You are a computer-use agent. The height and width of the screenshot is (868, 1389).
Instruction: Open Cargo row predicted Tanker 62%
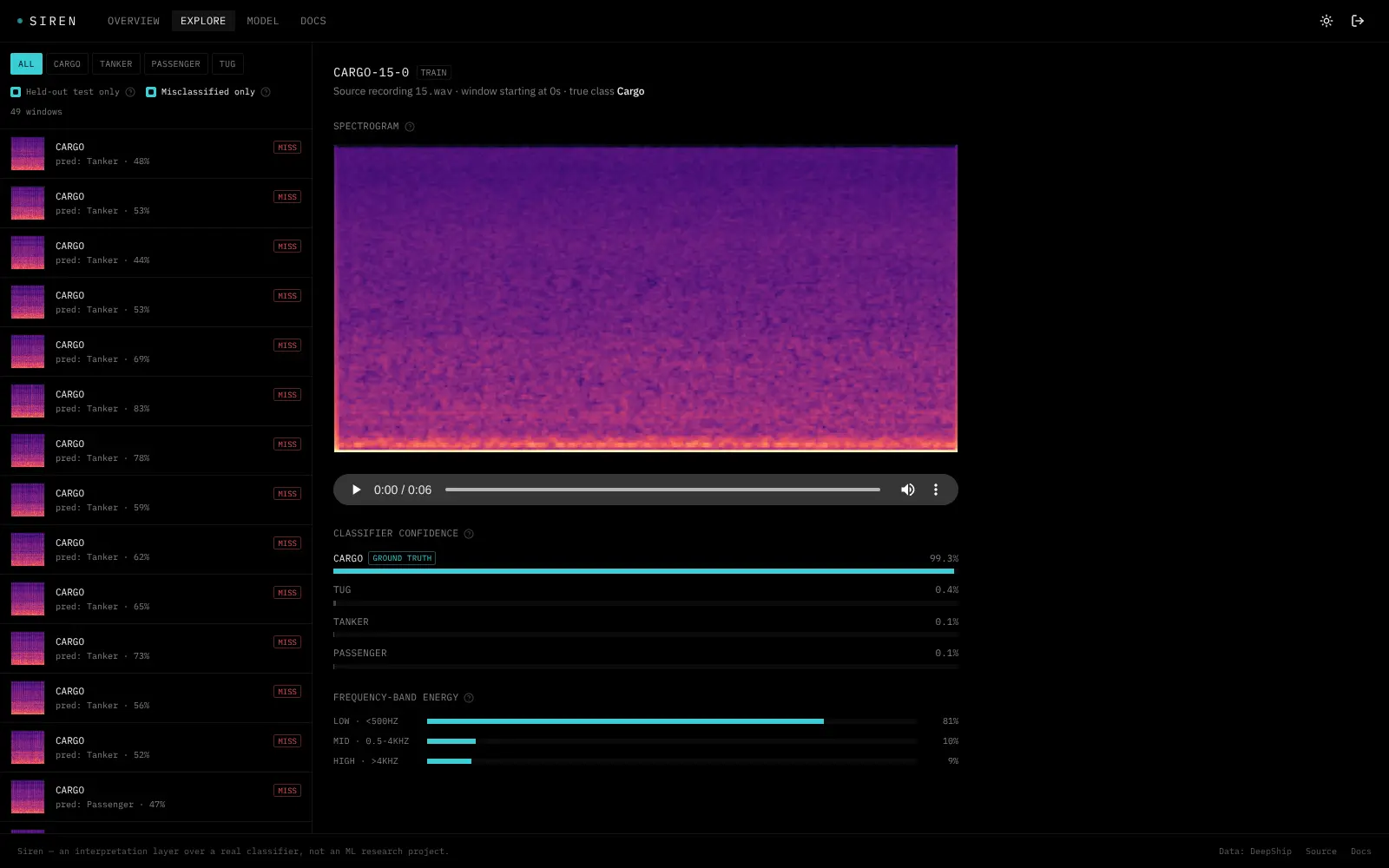156,549
